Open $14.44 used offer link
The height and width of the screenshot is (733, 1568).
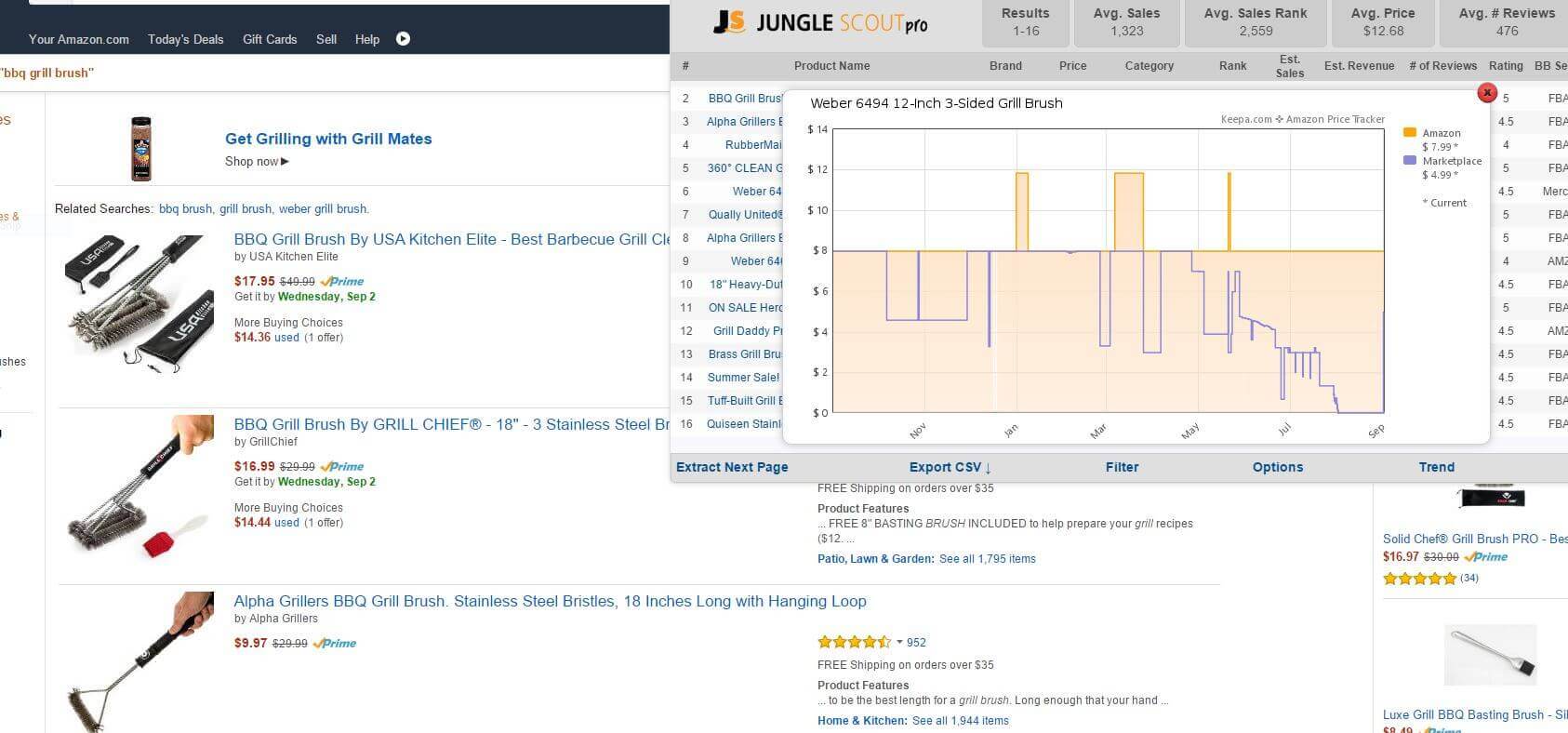pyautogui.click(x=267, y=523)
